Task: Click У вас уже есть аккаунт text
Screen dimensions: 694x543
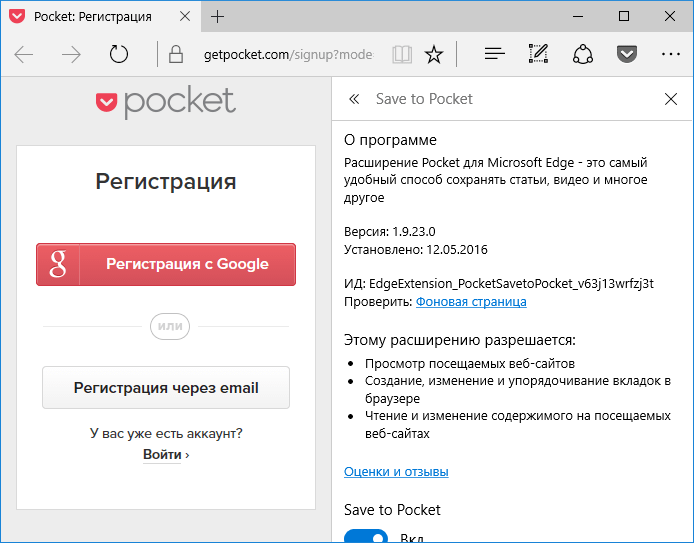Action: [x=166, y=433]
